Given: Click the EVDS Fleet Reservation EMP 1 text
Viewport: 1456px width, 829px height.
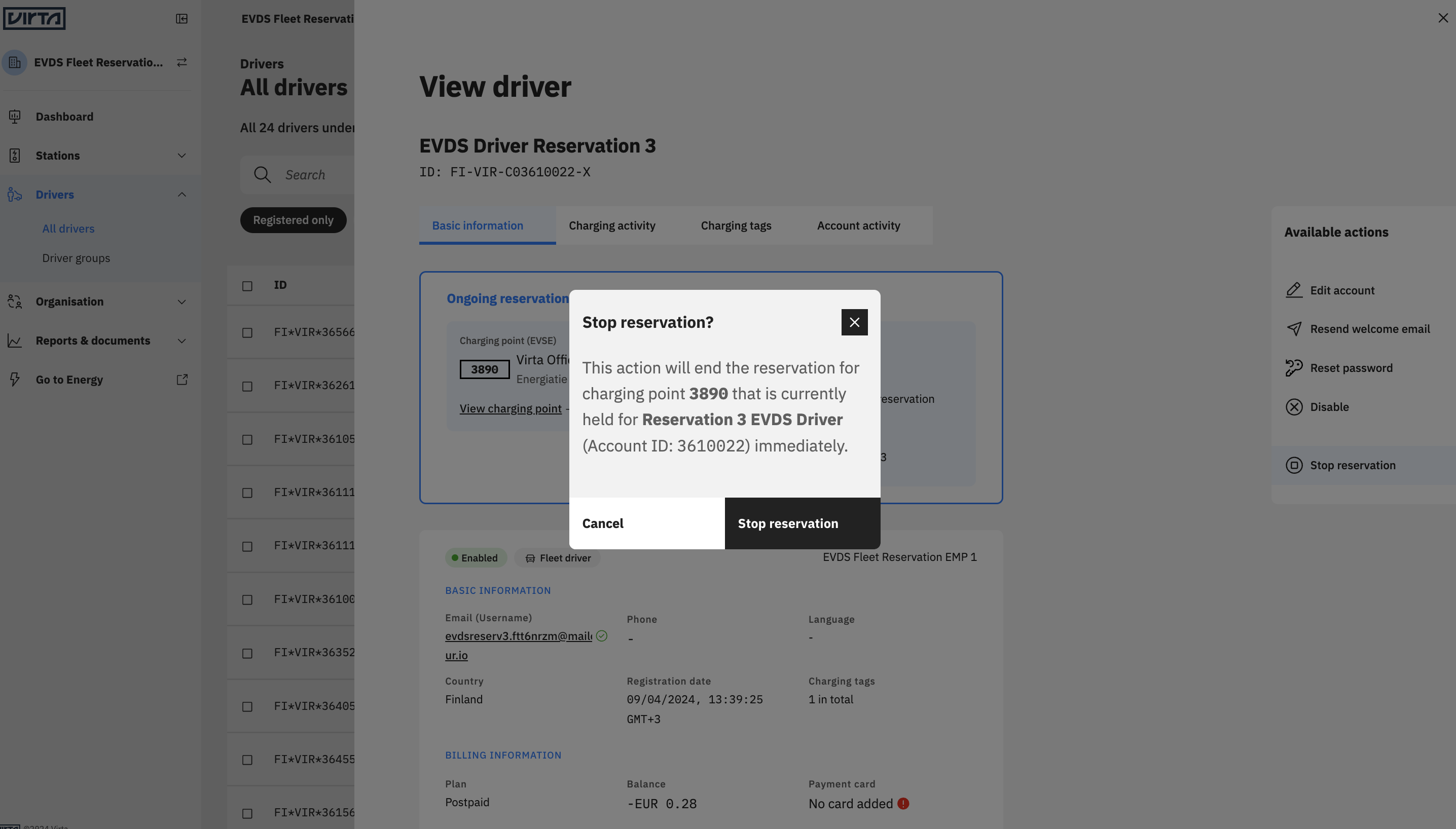Looking at the screenshot, I should (x=899, y=557).
